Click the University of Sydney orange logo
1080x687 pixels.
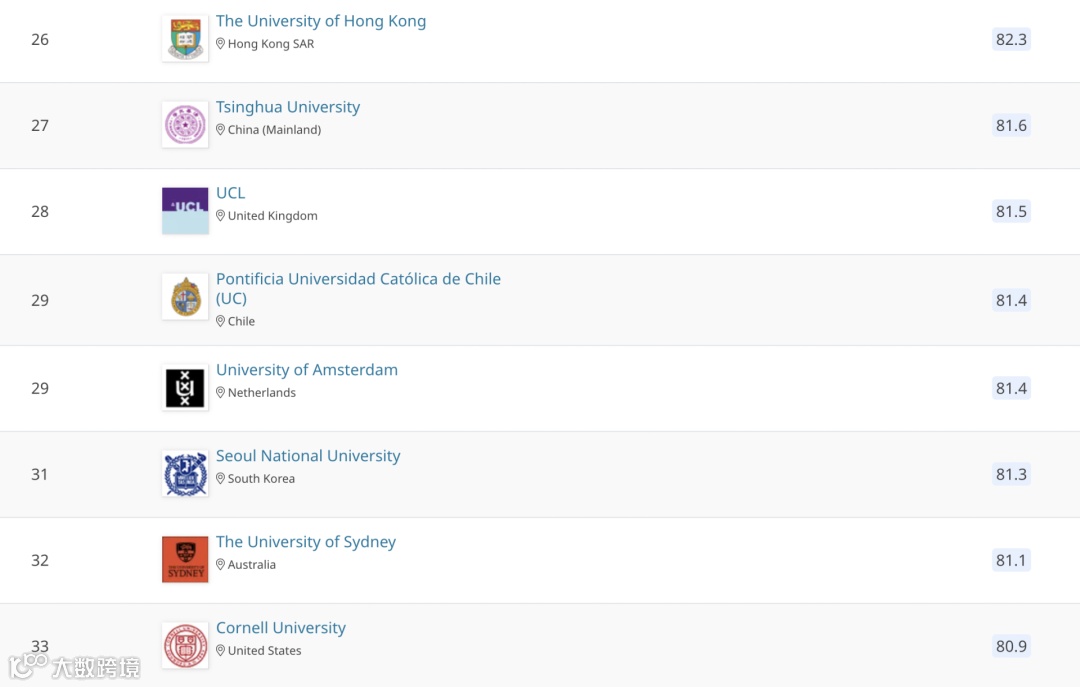coord(185,560)
